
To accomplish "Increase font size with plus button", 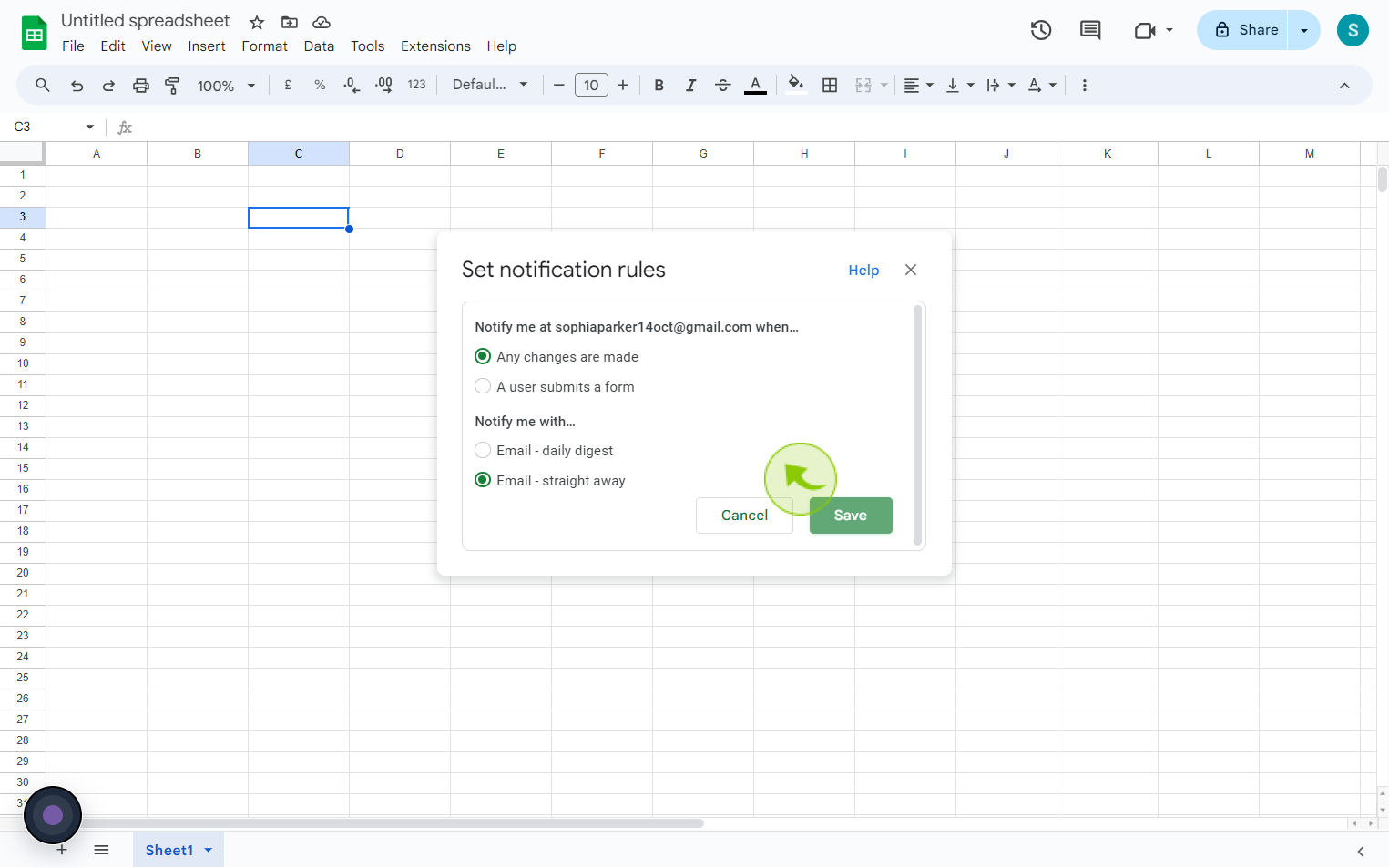I will point(623,85).
